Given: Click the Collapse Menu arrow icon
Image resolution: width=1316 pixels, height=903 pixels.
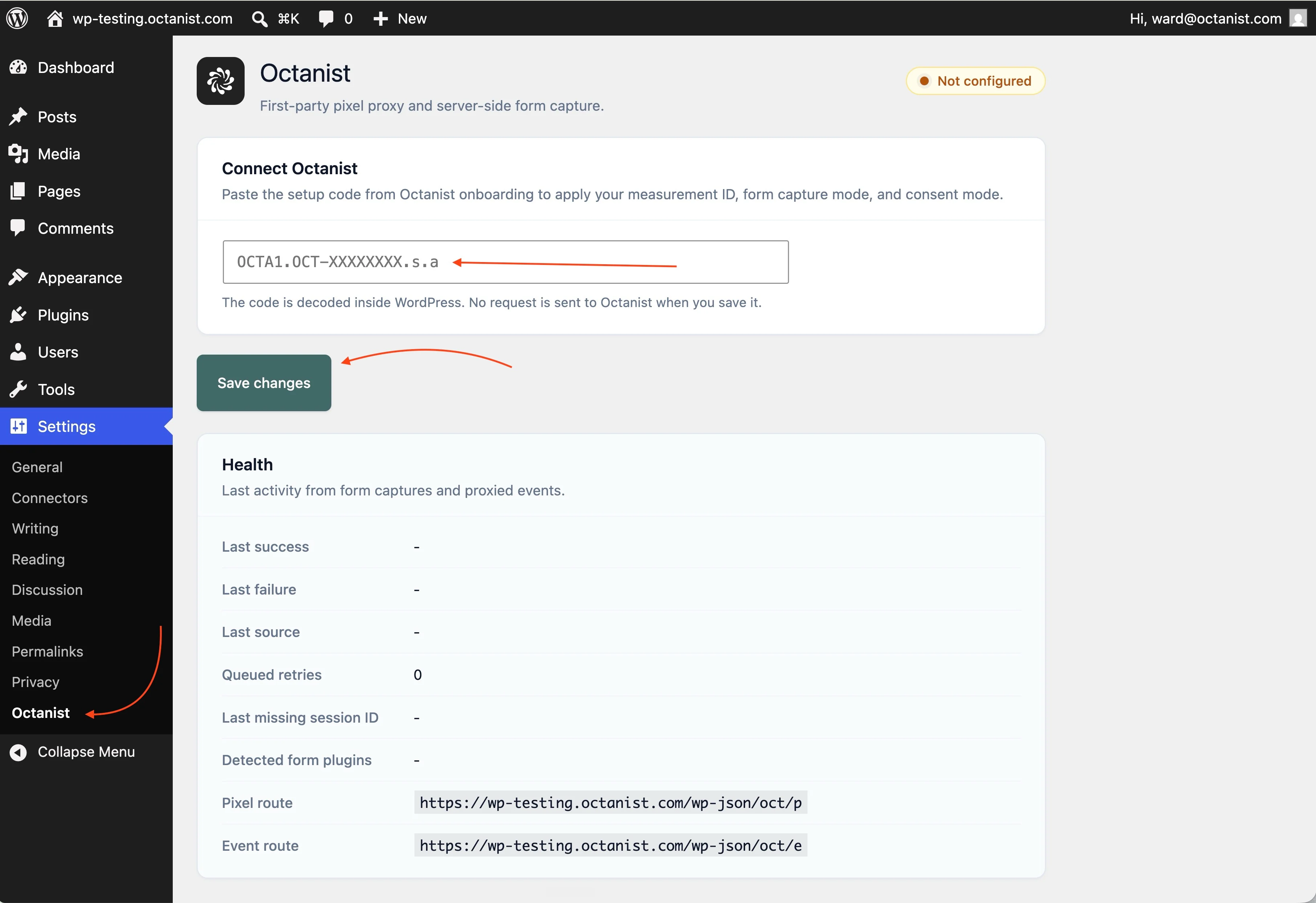Looking at the screenshot, I should pos(18,752).
